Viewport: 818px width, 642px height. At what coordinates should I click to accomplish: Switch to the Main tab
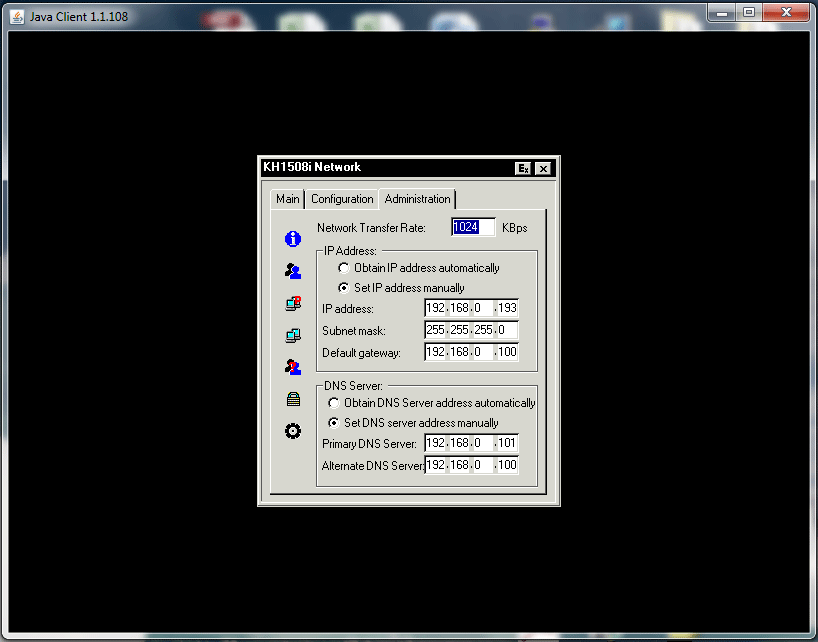[288, 199]
